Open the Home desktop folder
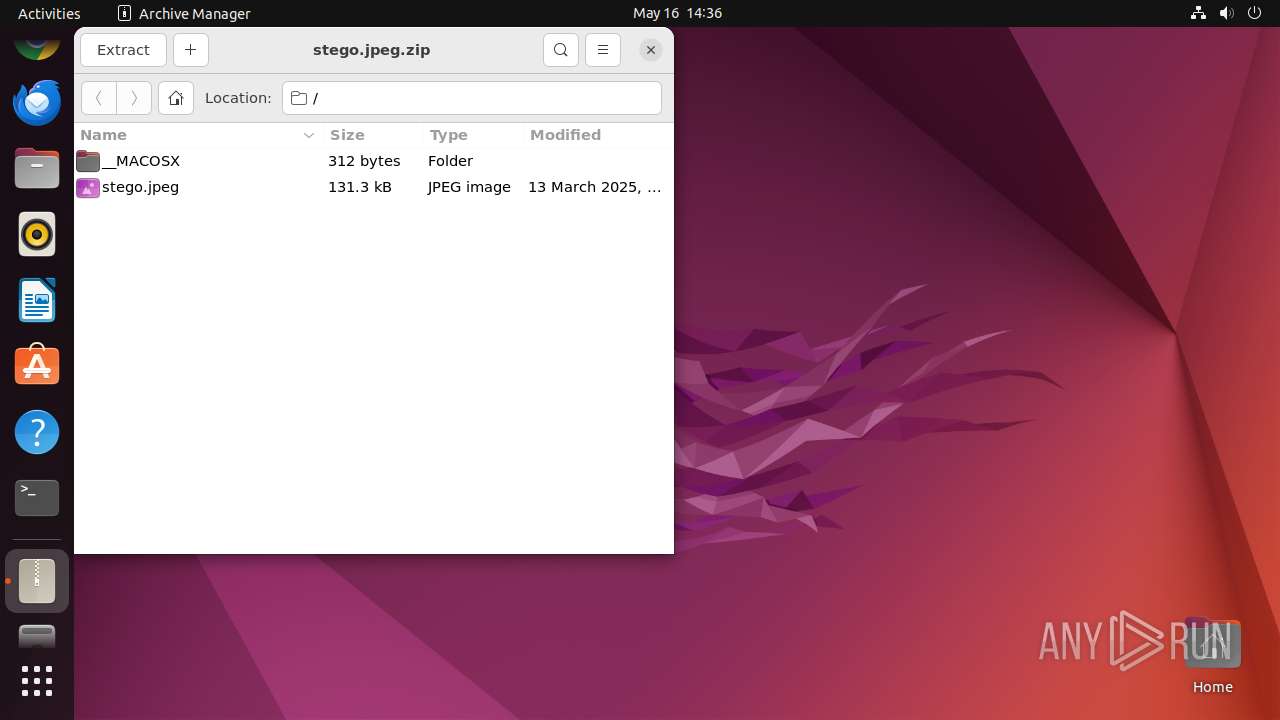 [x=1212, y=657]
